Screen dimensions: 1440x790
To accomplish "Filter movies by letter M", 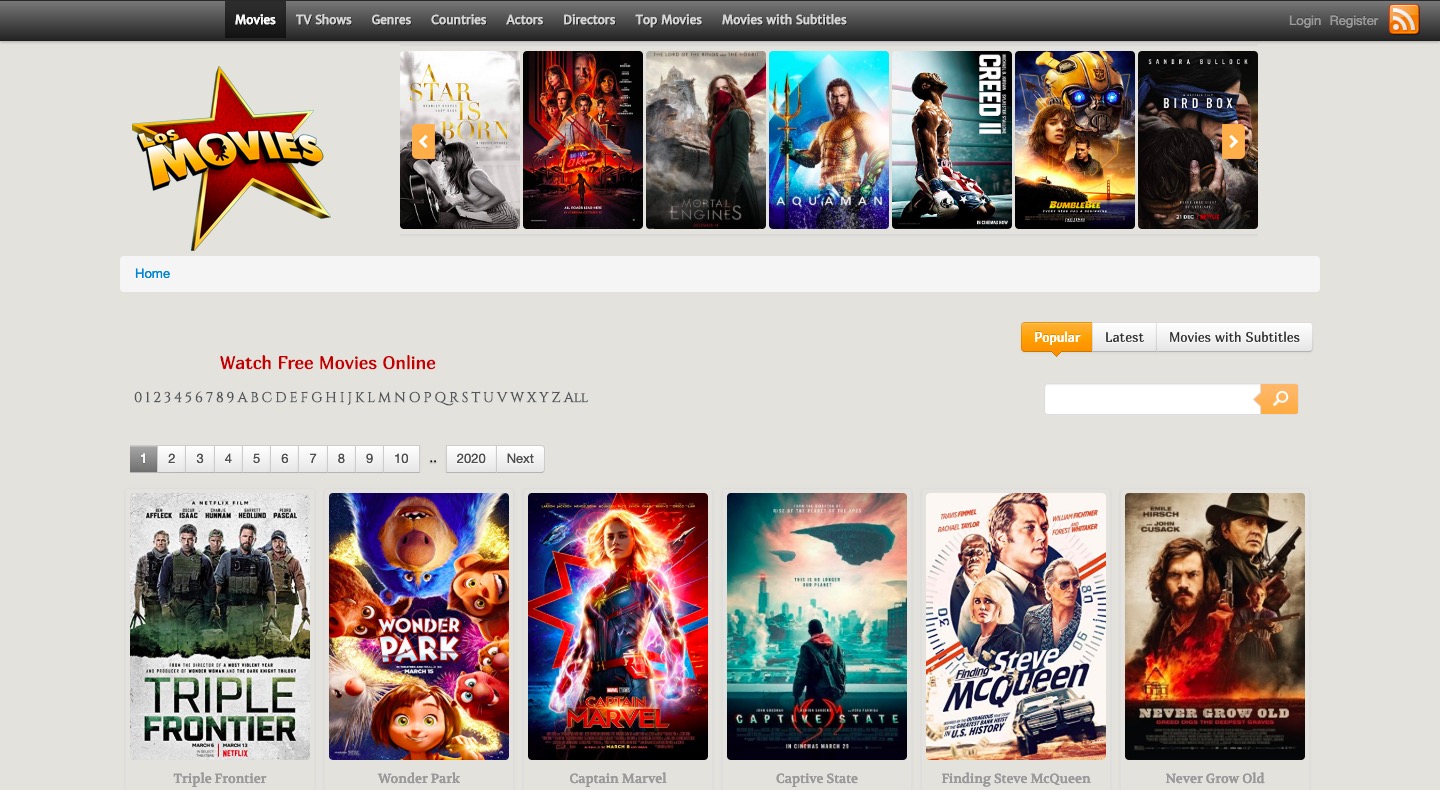I will [x=384, y=397].
